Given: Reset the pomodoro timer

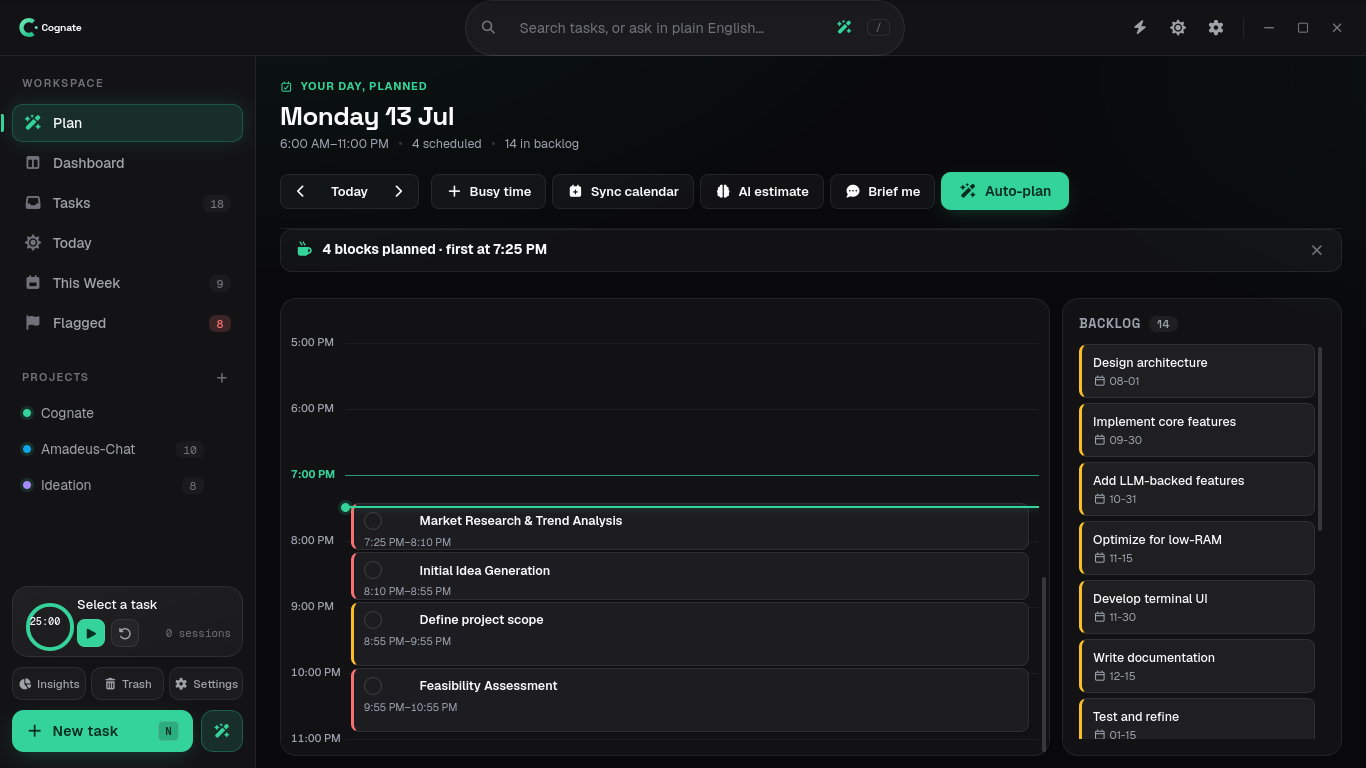Looking at the screenshot, I should click(x=125, y=633).
